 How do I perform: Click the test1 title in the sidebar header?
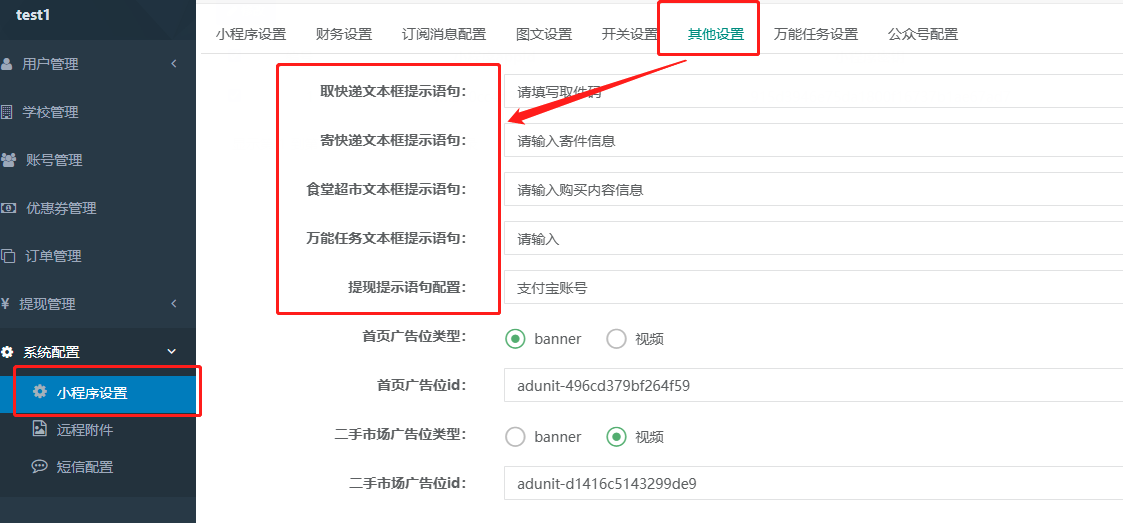(x=33, y=14)
